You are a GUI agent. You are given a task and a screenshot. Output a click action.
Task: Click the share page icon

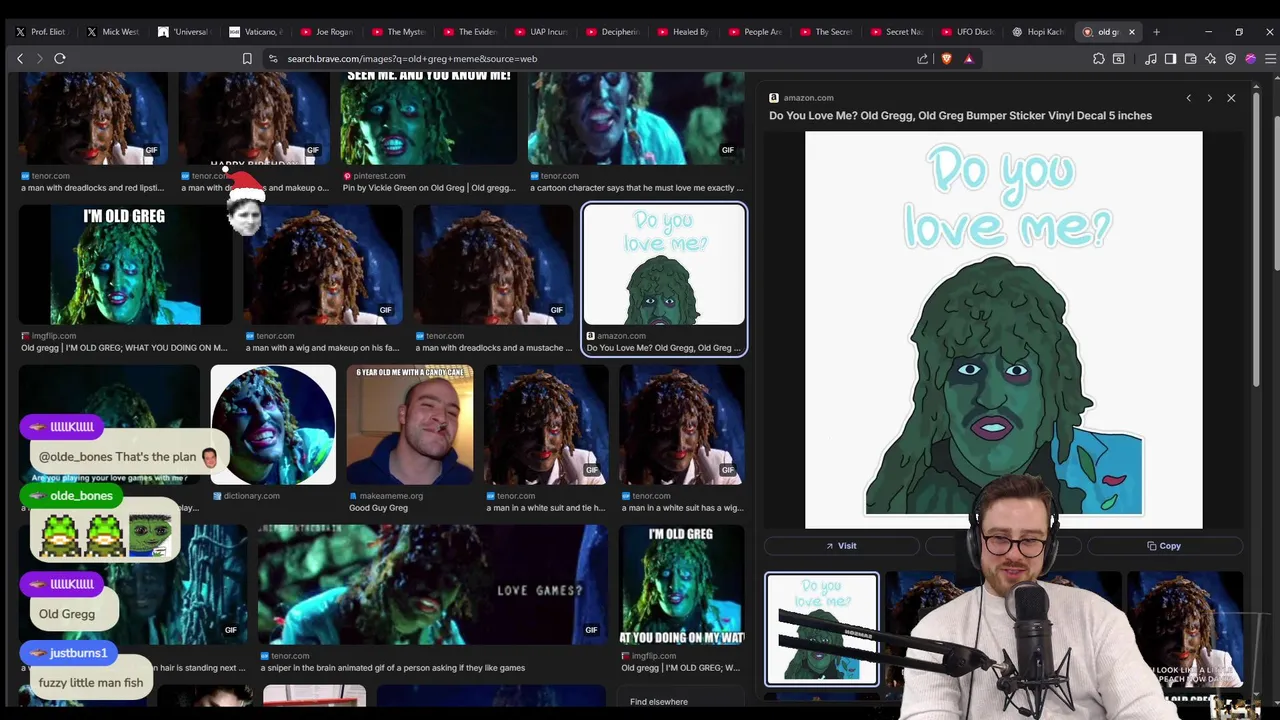tap(922, 59)
